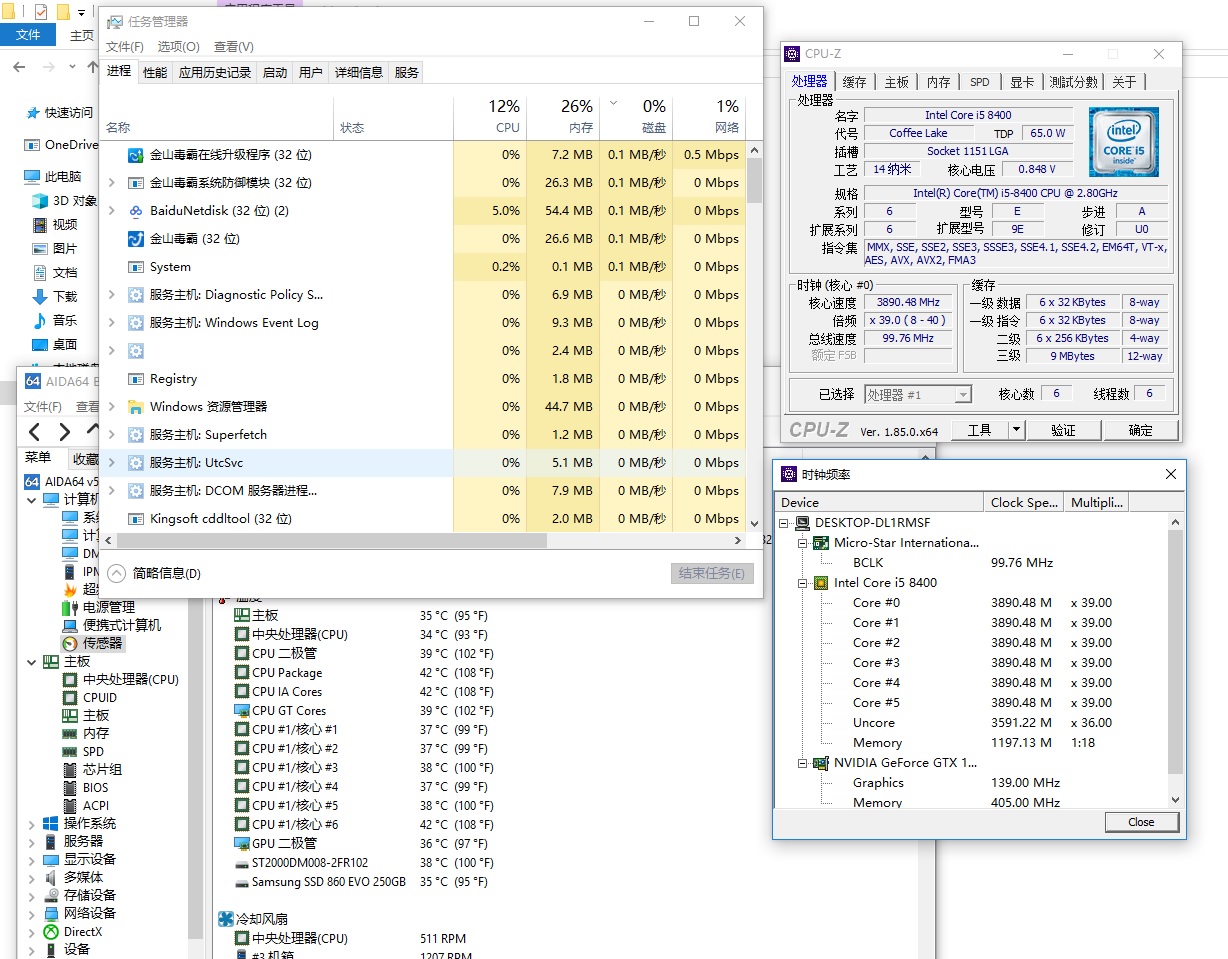Collapse the DESKTOP-DL1RMSF node in clock window
Screen dimensions: 1228x959
click(785, 523)
